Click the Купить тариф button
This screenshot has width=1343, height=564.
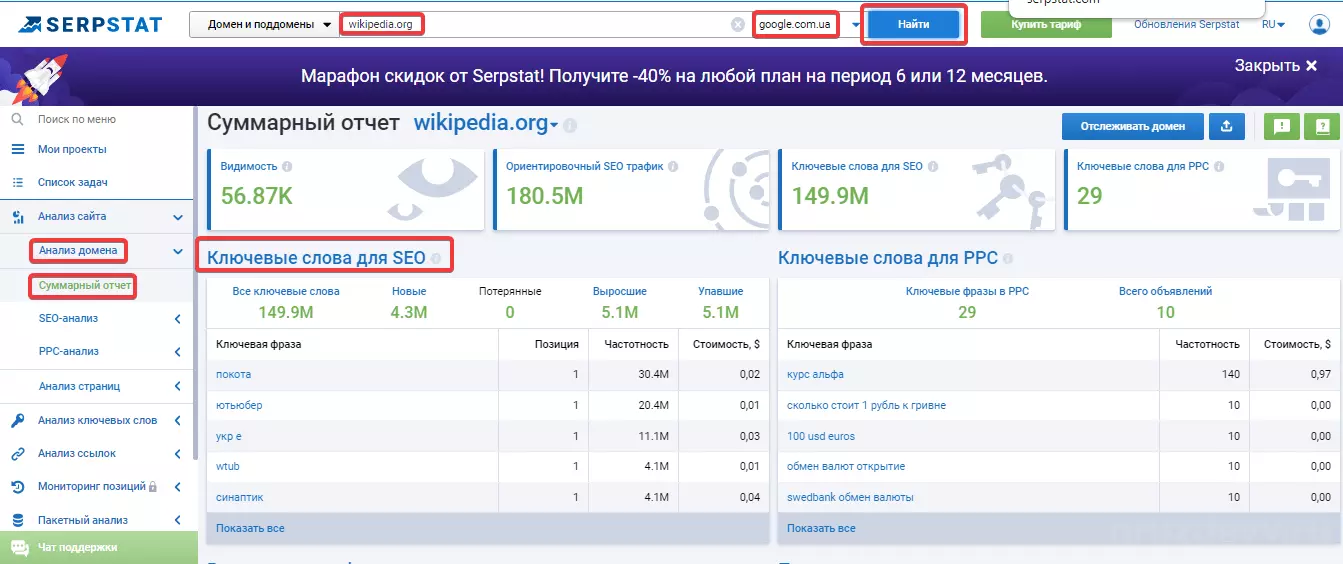[x=1046, y=25]
